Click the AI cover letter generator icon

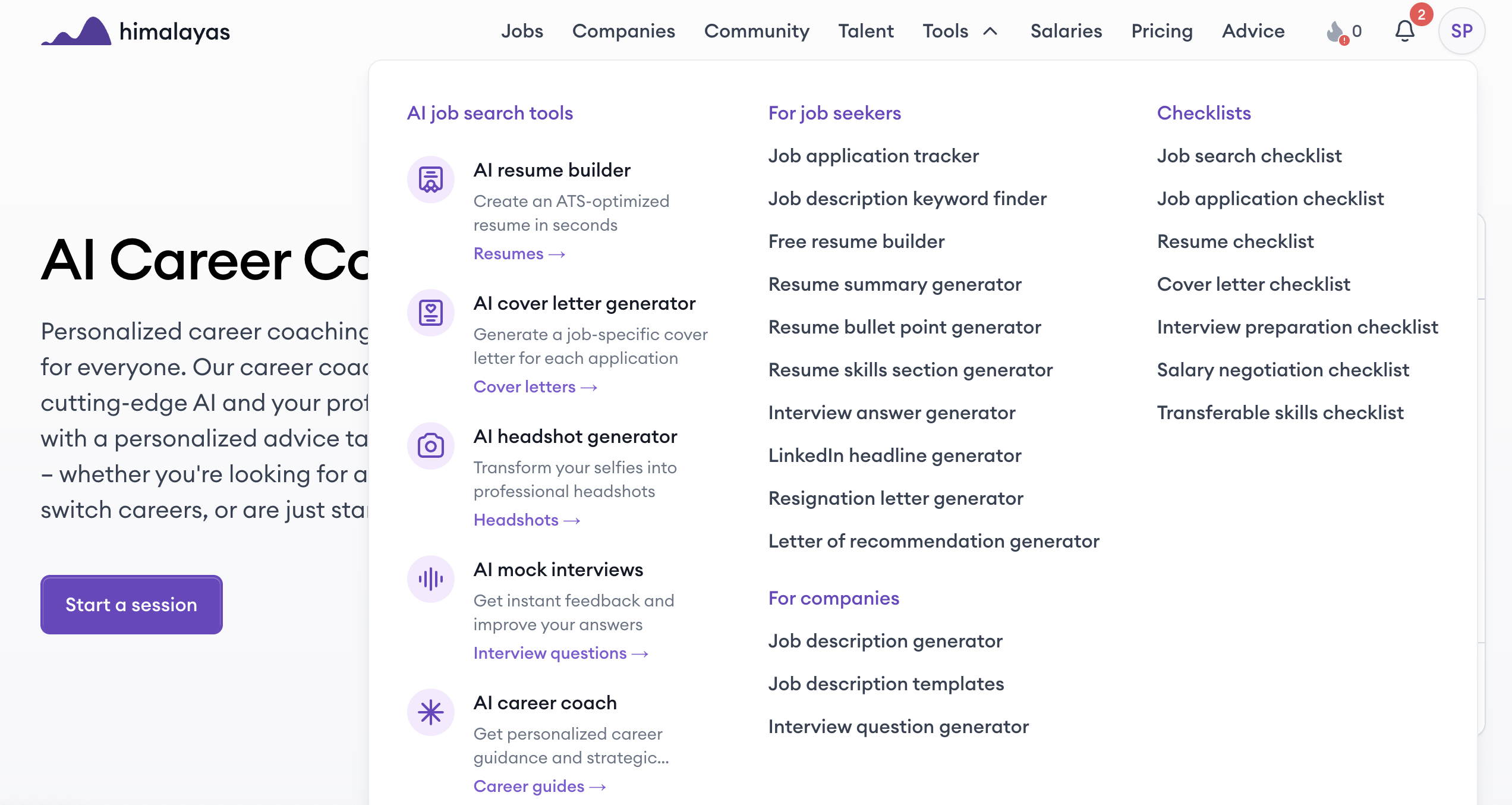click(x=430, y=313)
